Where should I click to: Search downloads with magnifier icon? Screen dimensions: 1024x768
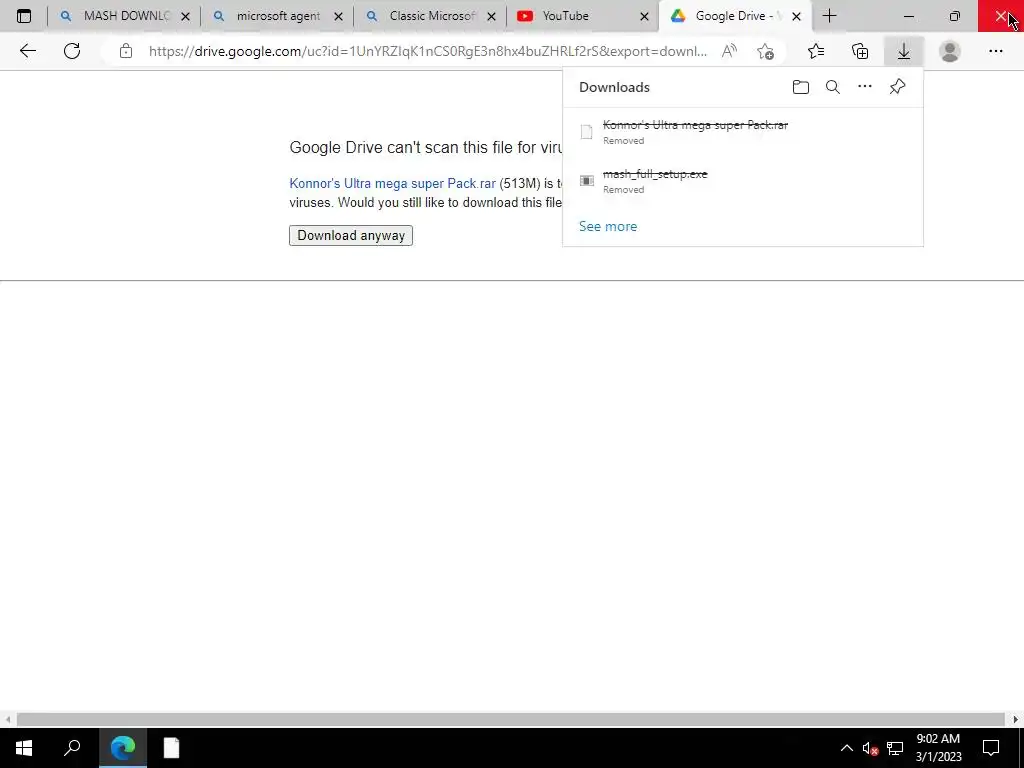point(833,87)
